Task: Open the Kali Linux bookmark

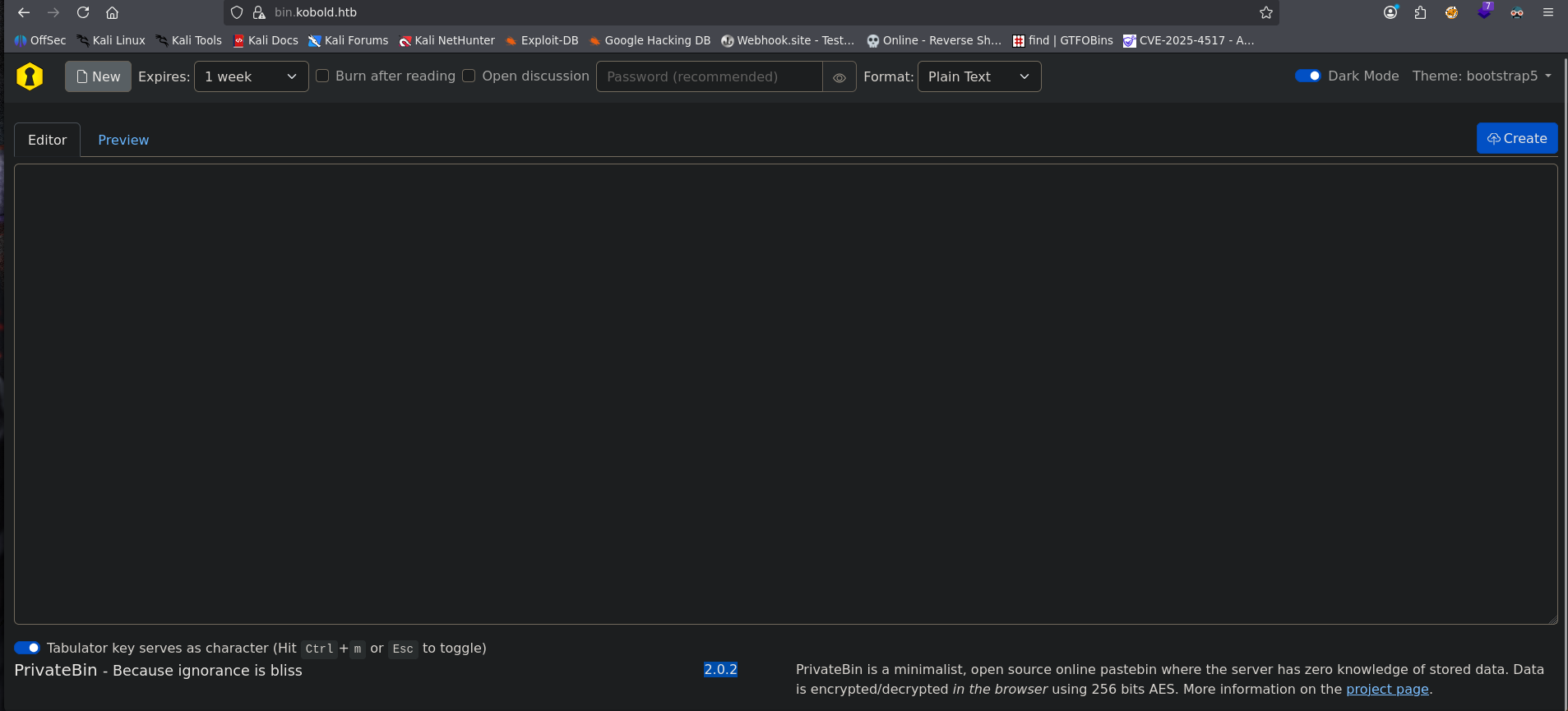Action: (111, 40)
